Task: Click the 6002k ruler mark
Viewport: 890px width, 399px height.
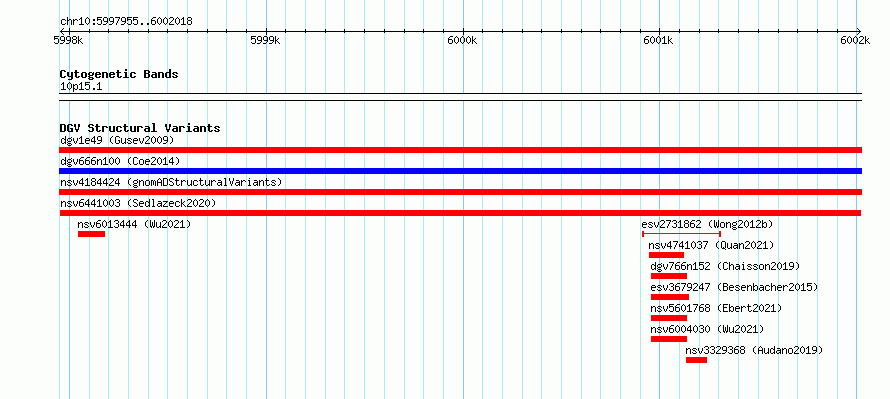Action: (x=855, y=40)
